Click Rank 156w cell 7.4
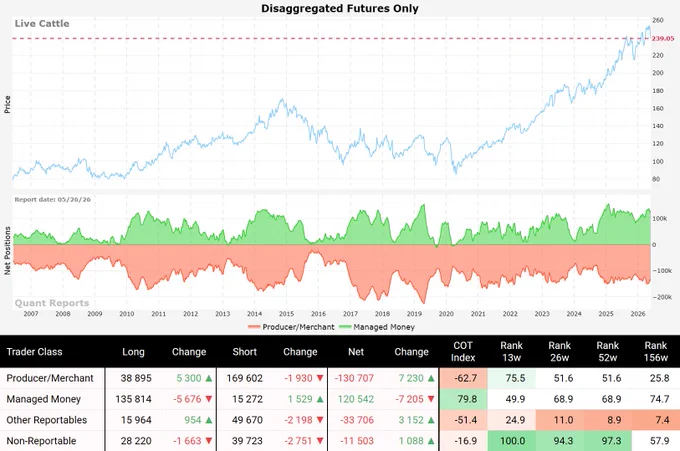This screenshot has width=680, height=451. pos(656,420)
